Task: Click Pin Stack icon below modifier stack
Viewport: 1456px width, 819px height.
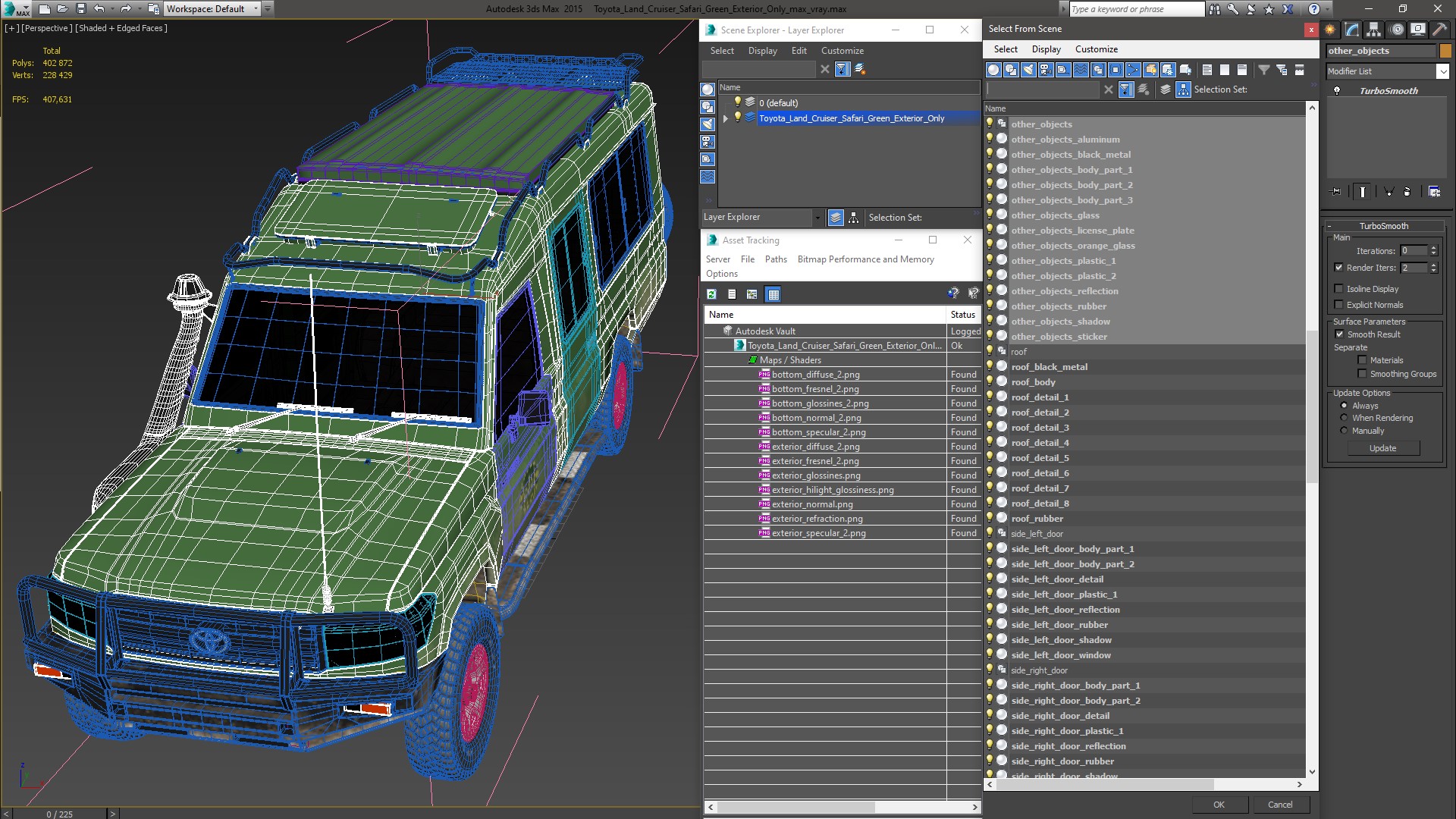Action: coord(1336,192)
